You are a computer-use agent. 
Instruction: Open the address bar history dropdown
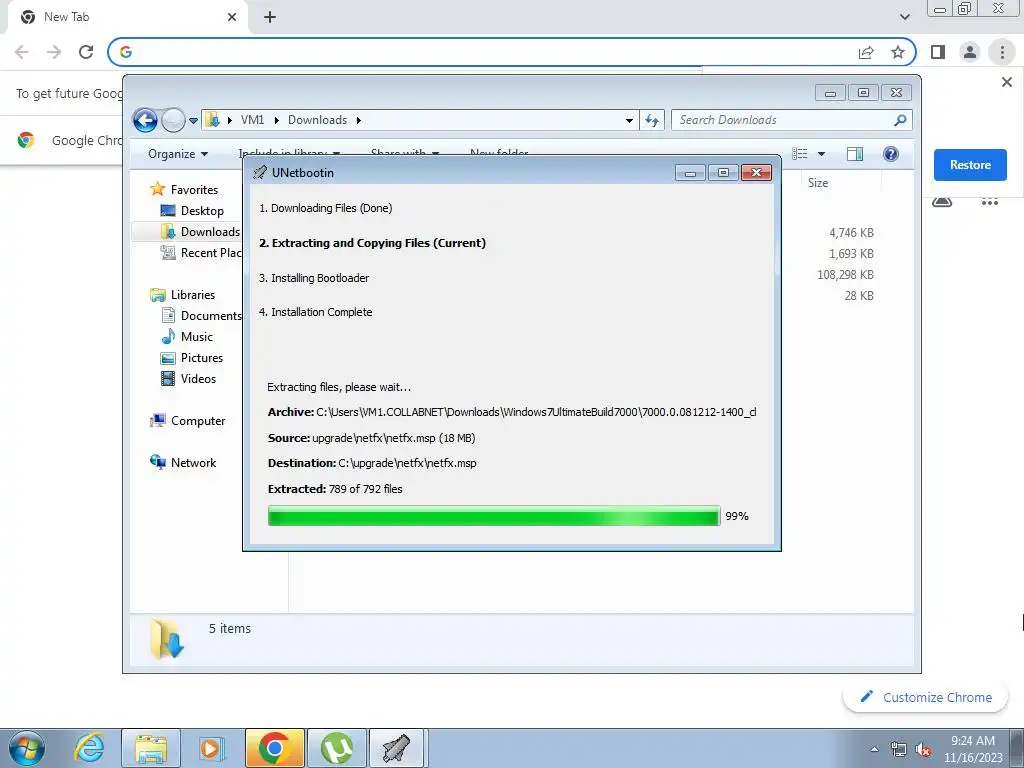pyautogui.click(x=629, y=120)
